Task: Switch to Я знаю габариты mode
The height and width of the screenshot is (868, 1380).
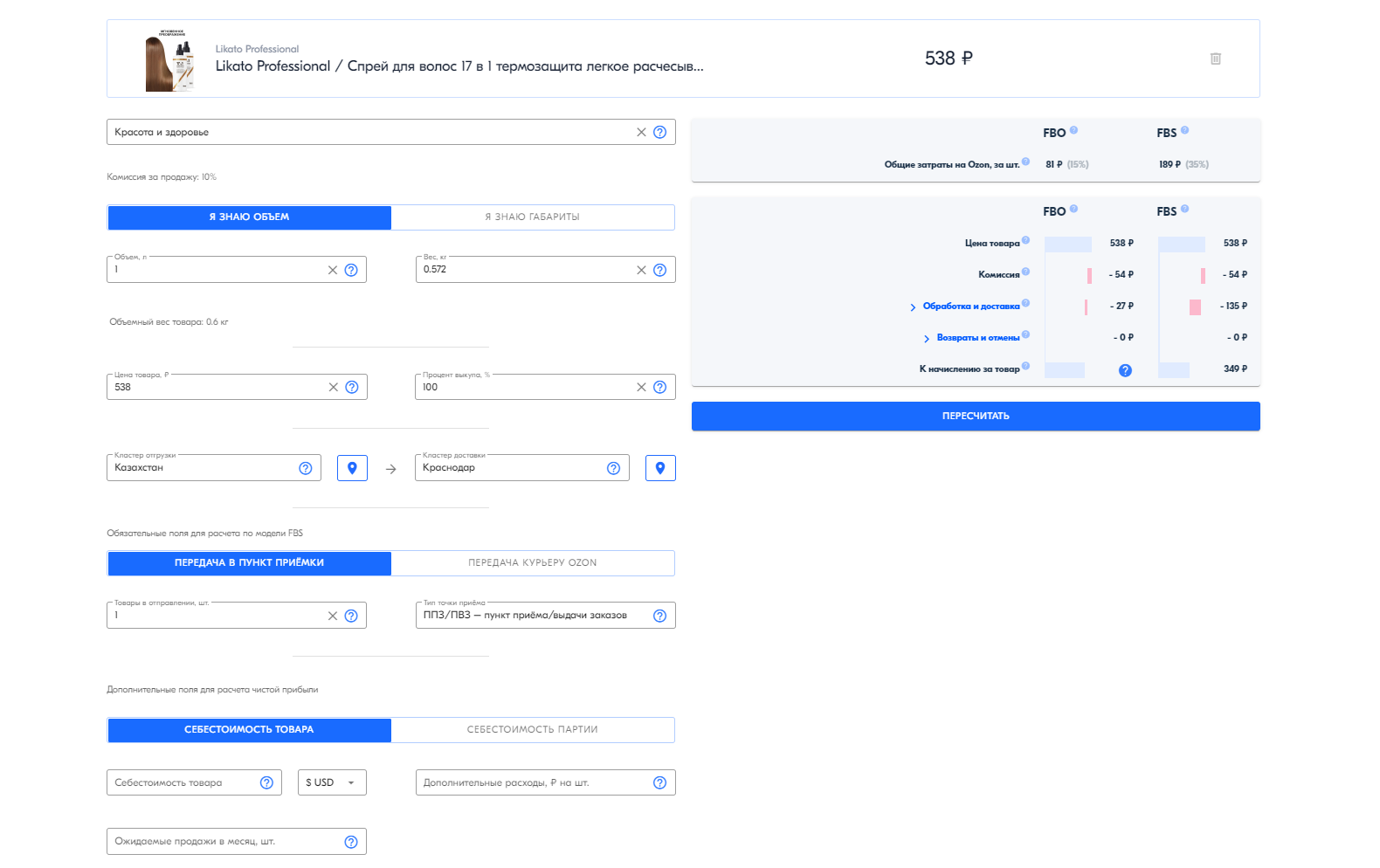Action: 532,217
